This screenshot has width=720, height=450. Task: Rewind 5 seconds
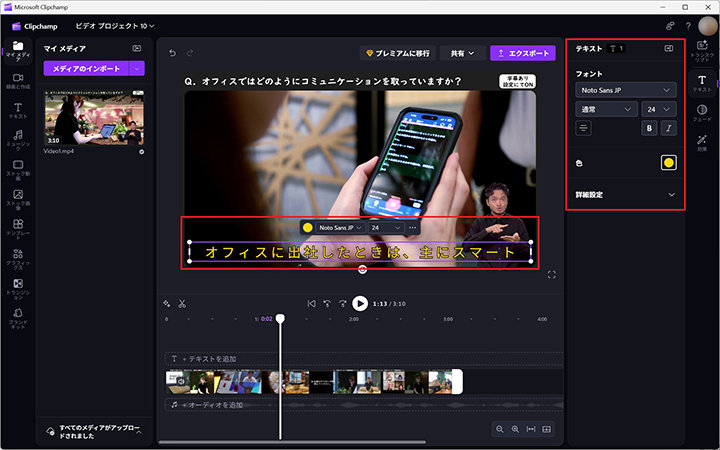(x=327, y=304)
